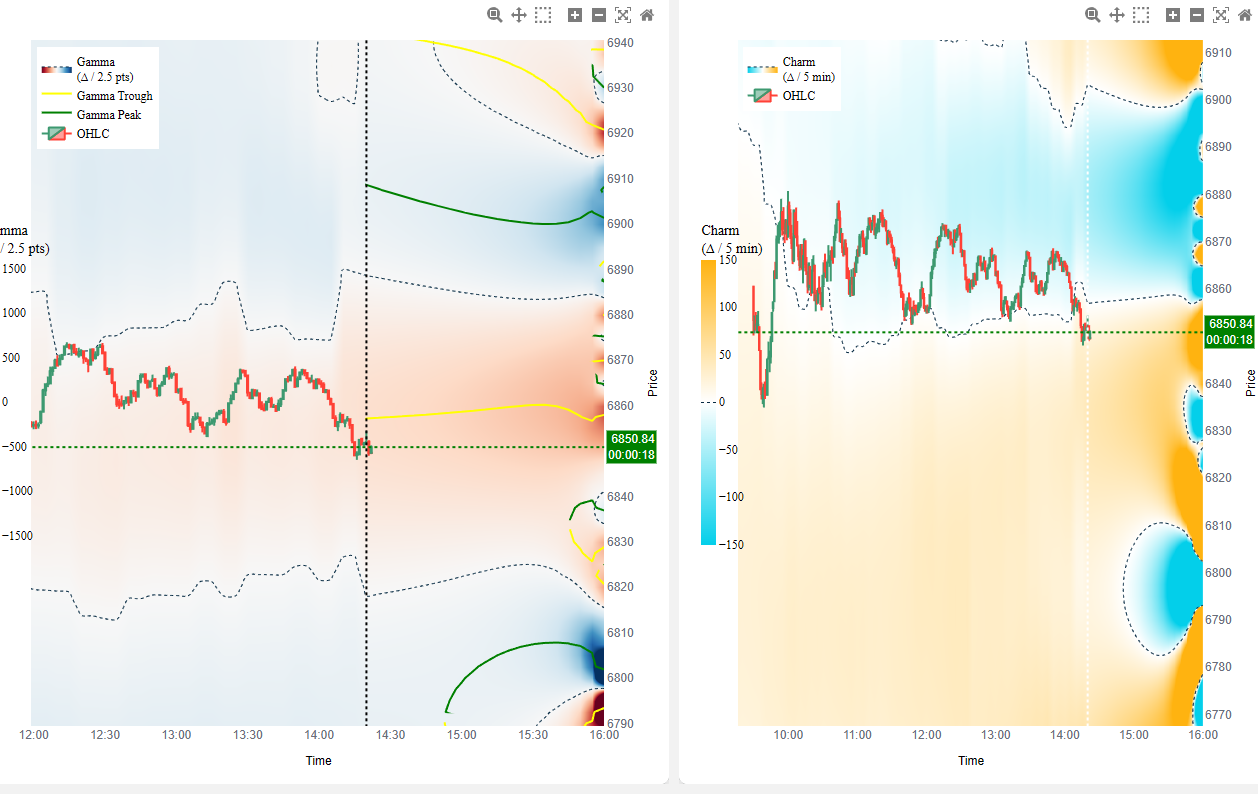Activate the Pan tool on Gamma chart

[x=519, y=15]
